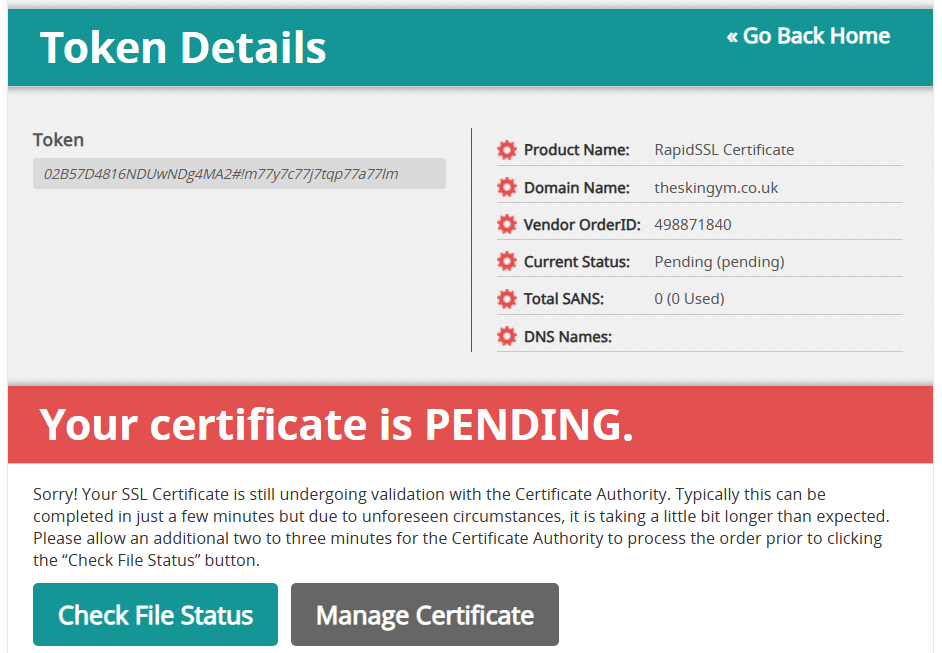Click the Token Details page heading
Image resolution: width=942 pixels, height=653 pixels.
183,47
